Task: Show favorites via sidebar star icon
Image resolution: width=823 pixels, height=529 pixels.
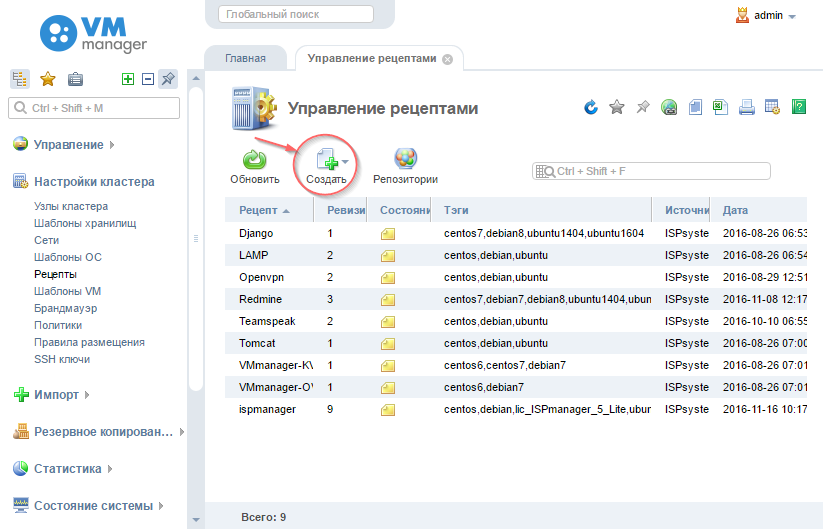Action: tap(48, 79)
